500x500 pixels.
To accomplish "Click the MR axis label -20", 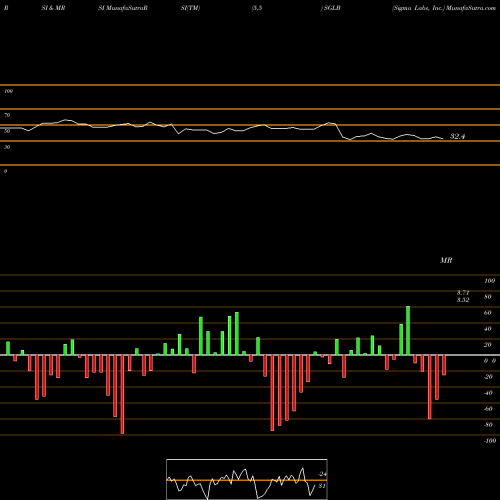I will coord(488,377).
